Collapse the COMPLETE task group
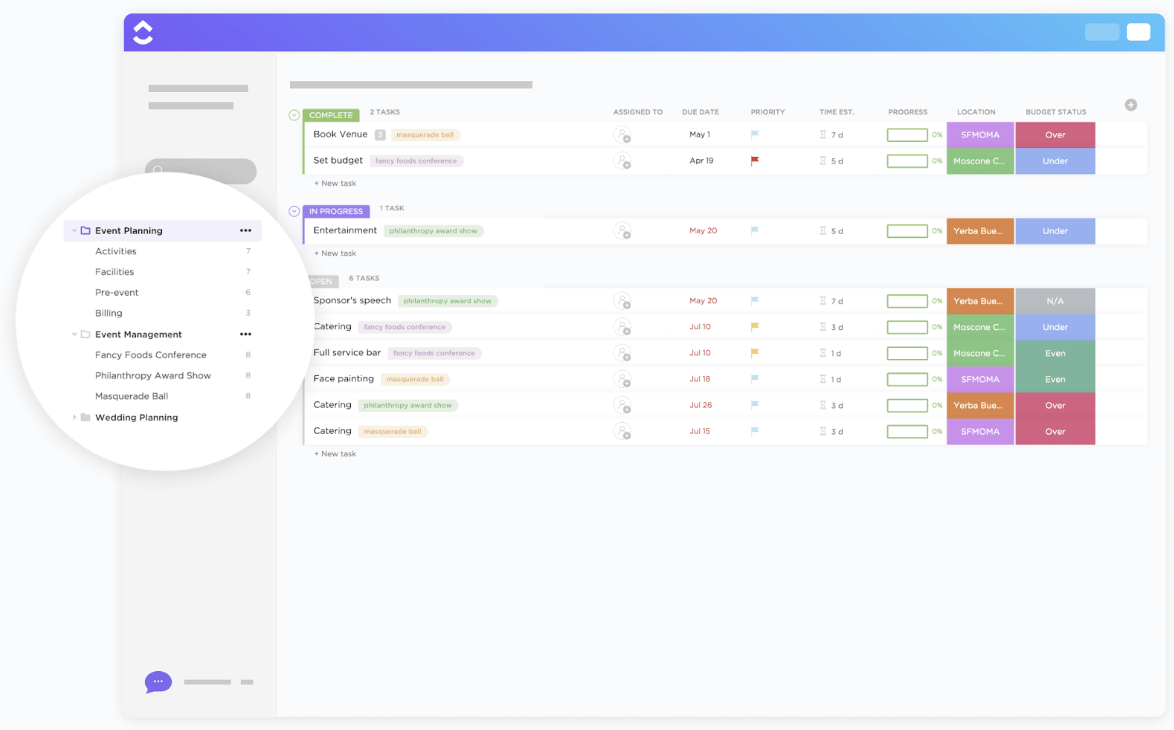Image resolution: width=1174 pixels, height=730 pixels. [294, 115]
